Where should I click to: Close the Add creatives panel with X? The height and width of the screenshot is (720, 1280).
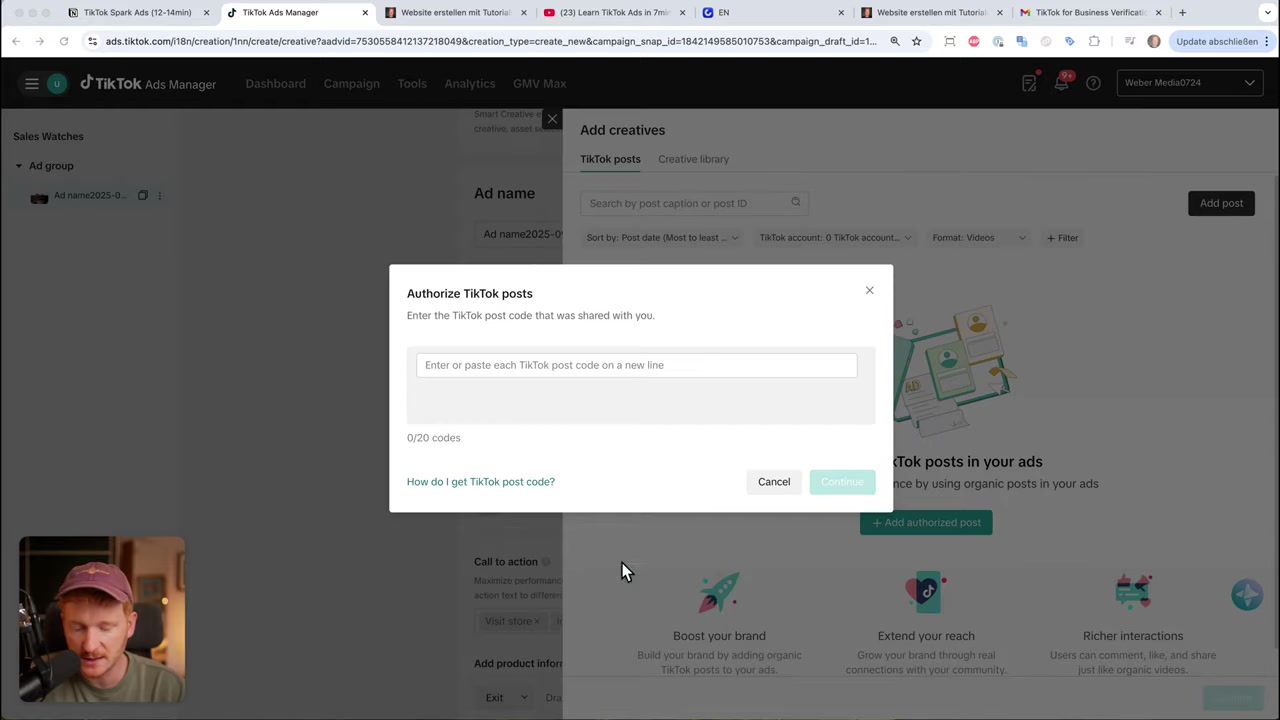coord(552,119)
